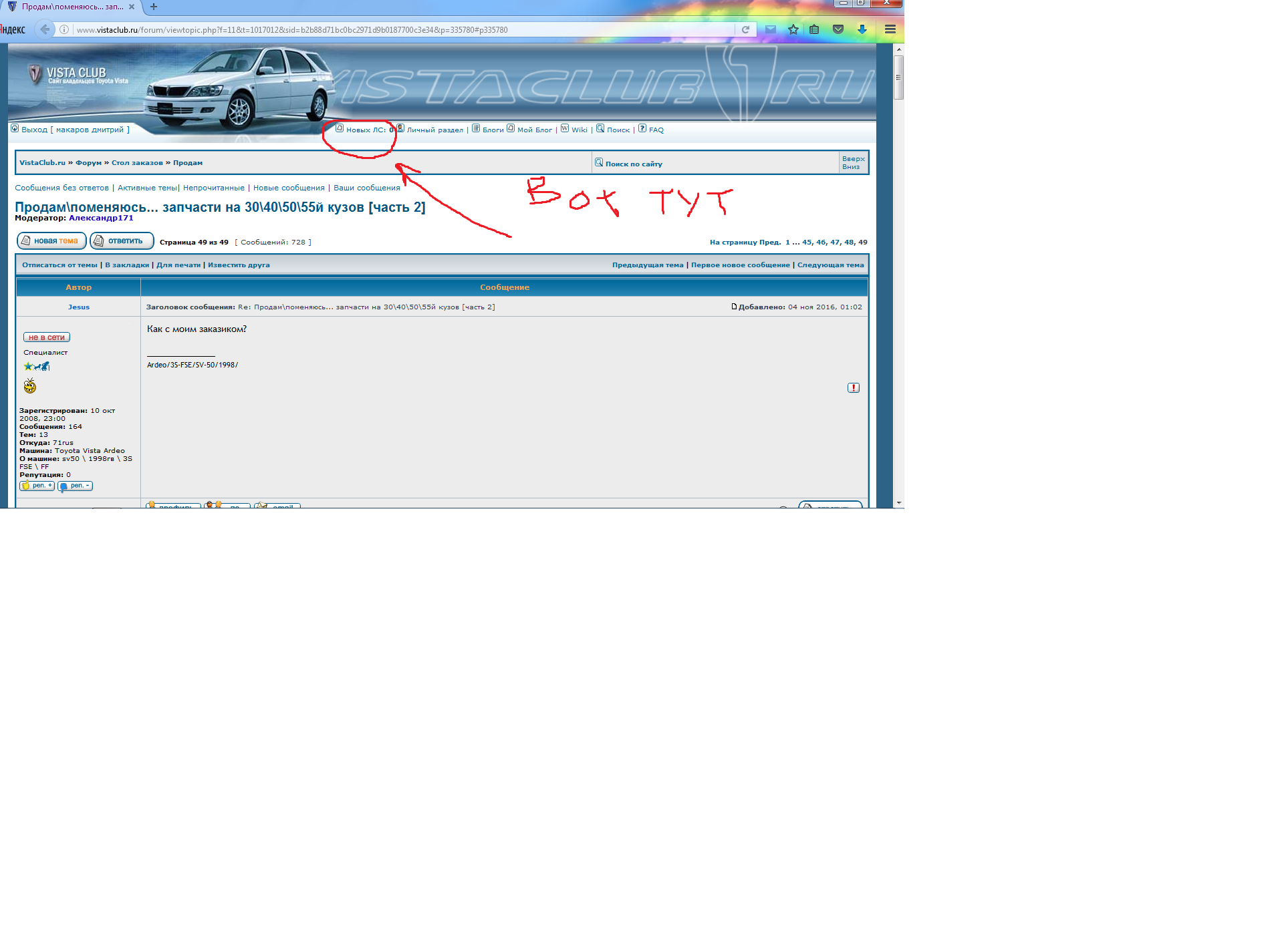1270x952 pixels.
Task: Give positive reputation with 'реп. +'
Action: point(37,486)
